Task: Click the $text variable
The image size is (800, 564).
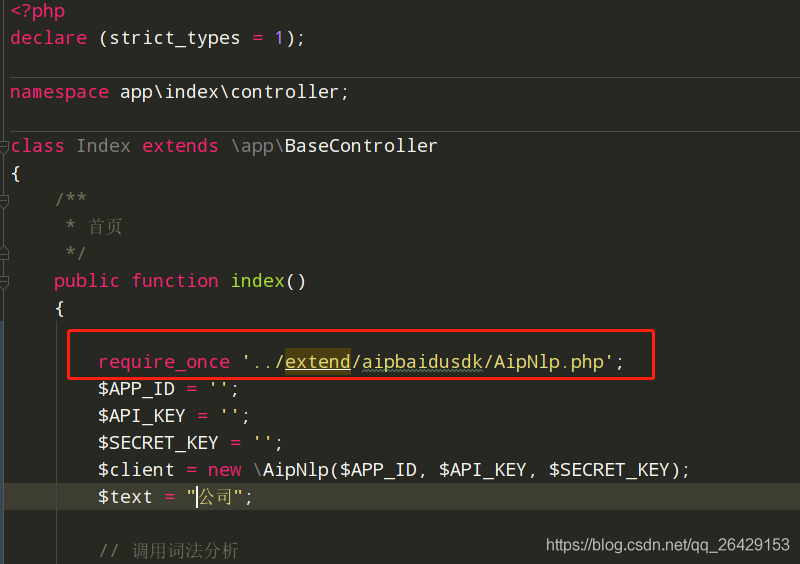Action: 125,497
